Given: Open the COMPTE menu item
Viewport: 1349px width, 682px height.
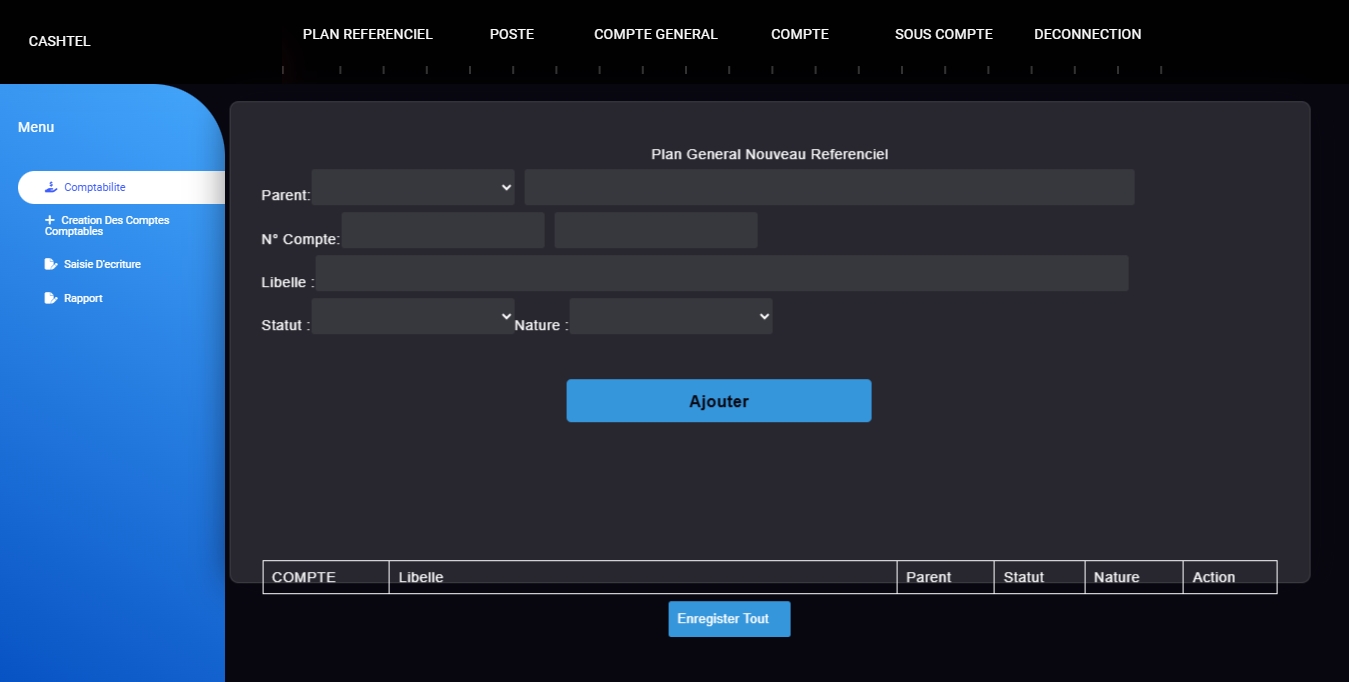Looking at the screenshot, I should tap(800, 34).
